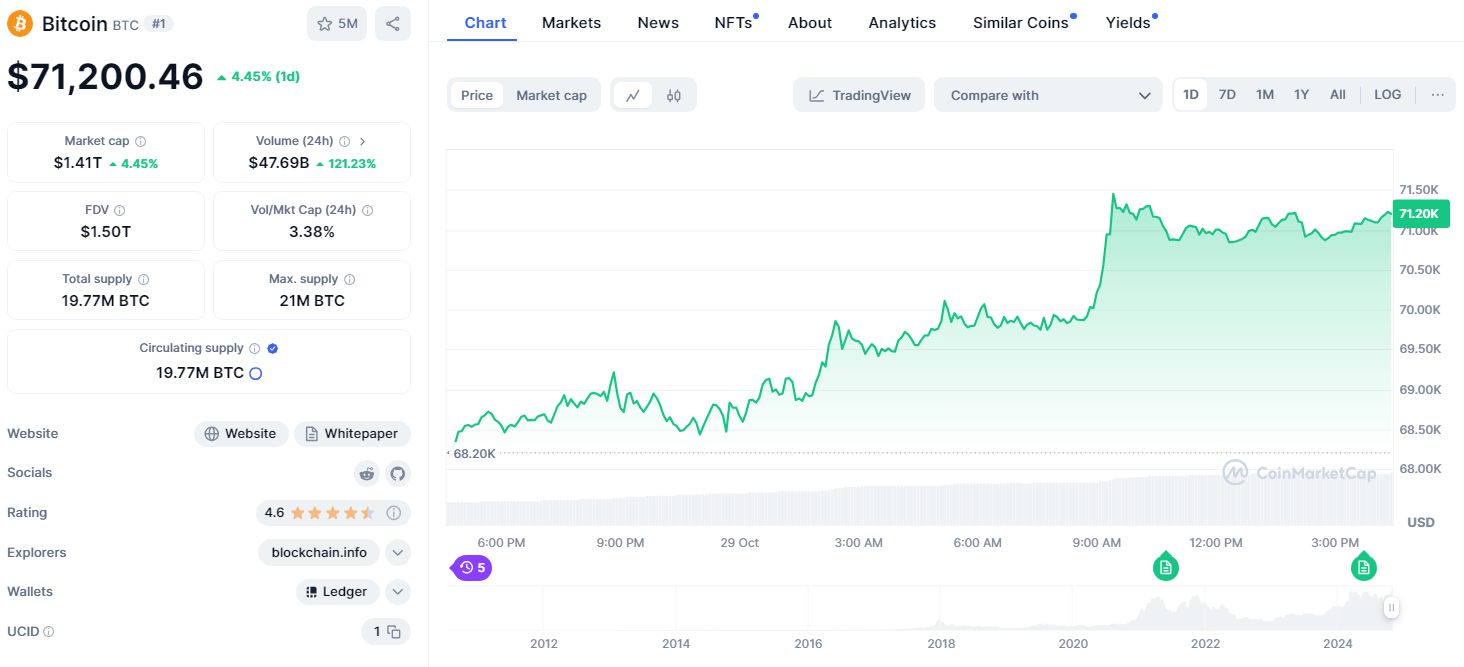
Task: Switch chart to Price view
Action: pyautogui.click(x=477, y=95)
